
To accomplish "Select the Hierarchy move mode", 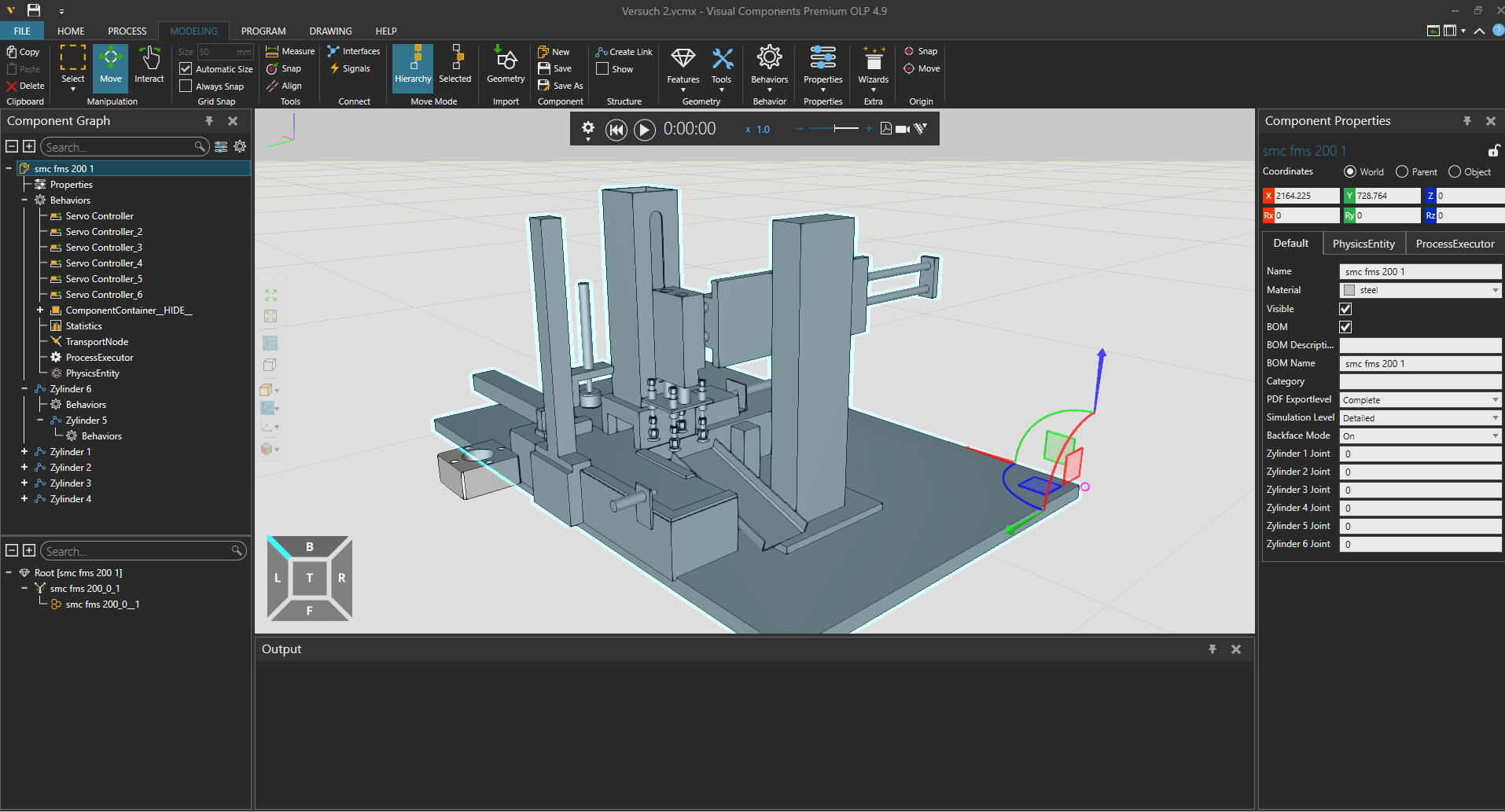I will click(413, 64).
